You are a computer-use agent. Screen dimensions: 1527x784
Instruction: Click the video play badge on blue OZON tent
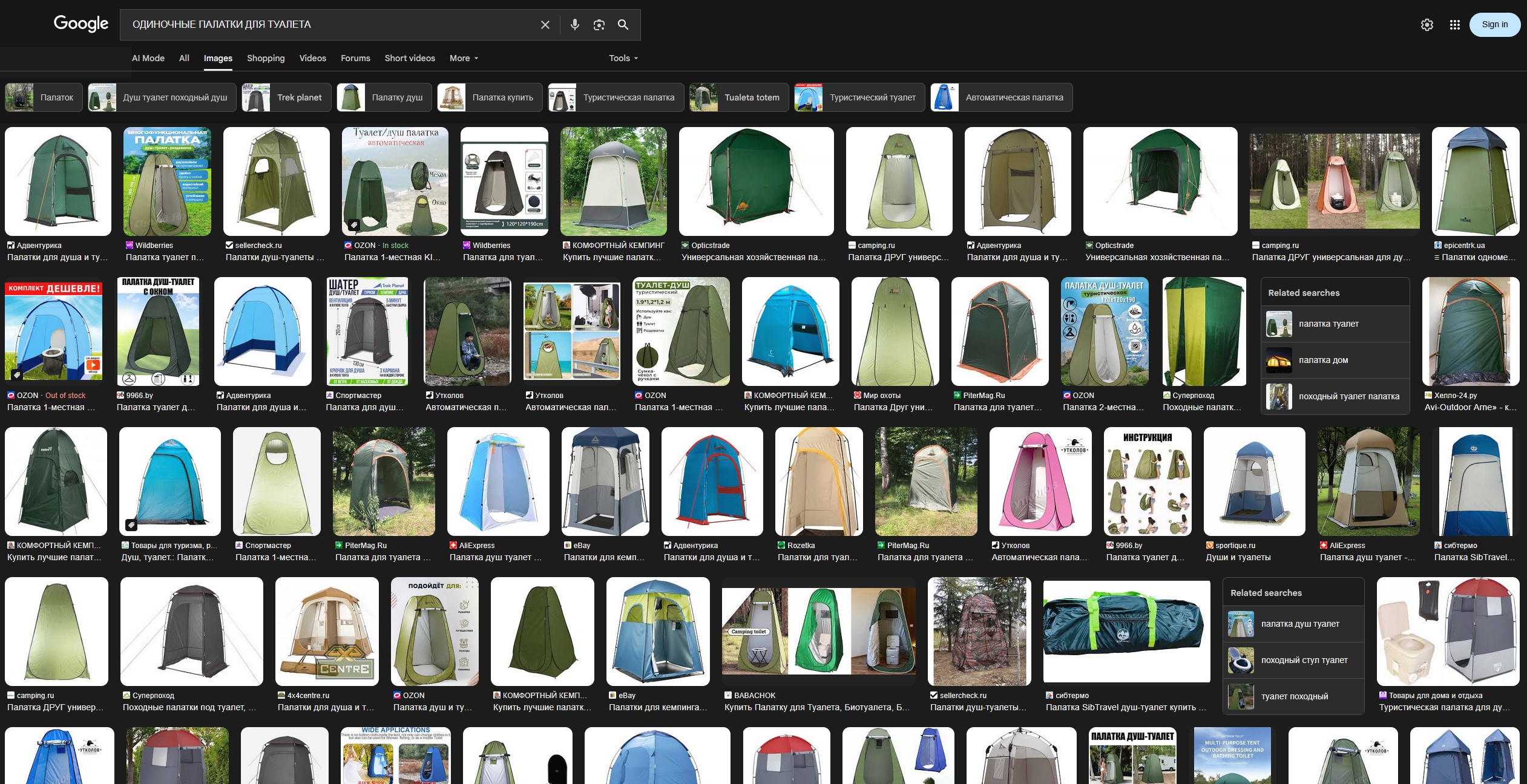point(93,365)
